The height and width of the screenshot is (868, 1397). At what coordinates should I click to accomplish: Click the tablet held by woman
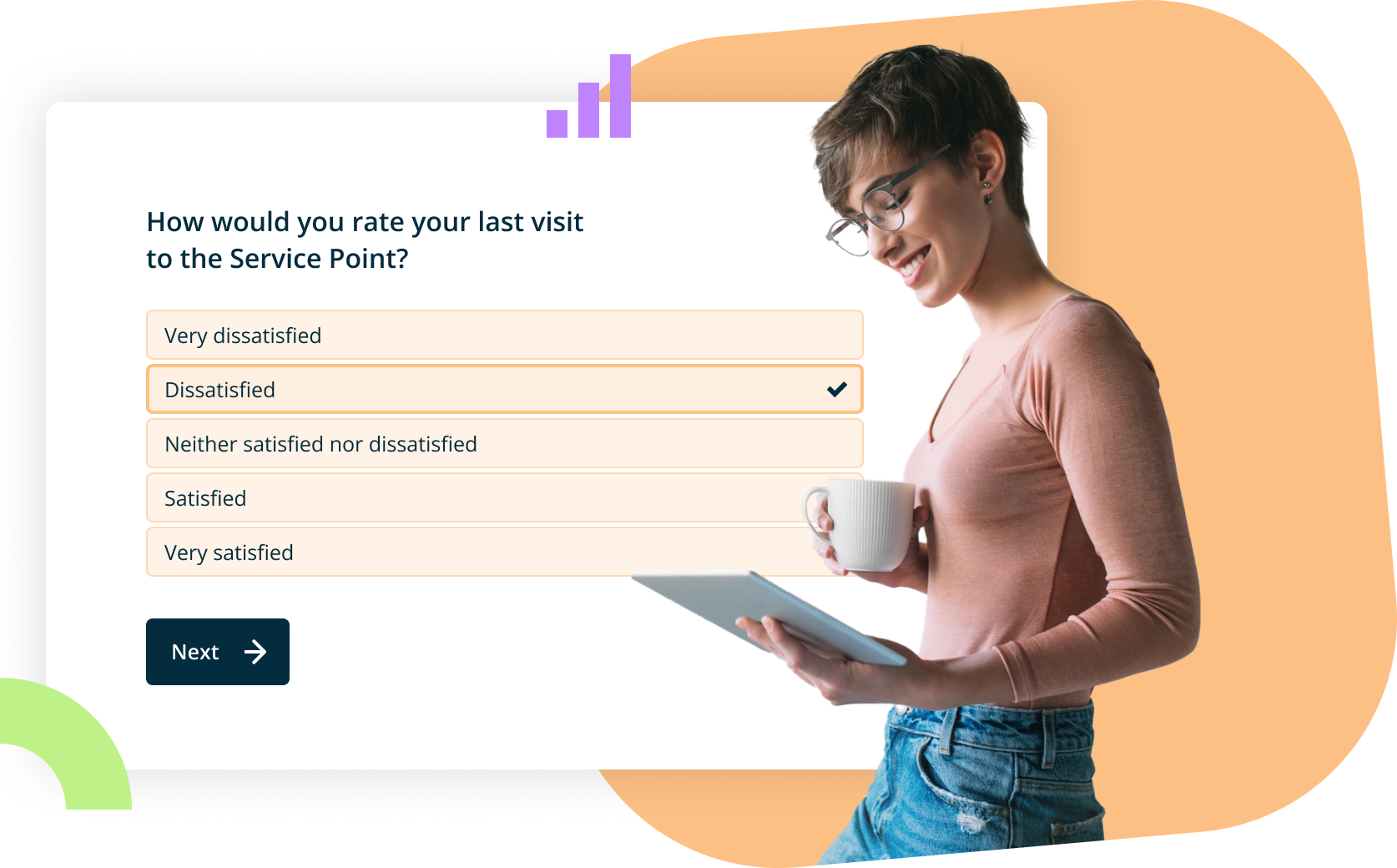tap(769, 617)
